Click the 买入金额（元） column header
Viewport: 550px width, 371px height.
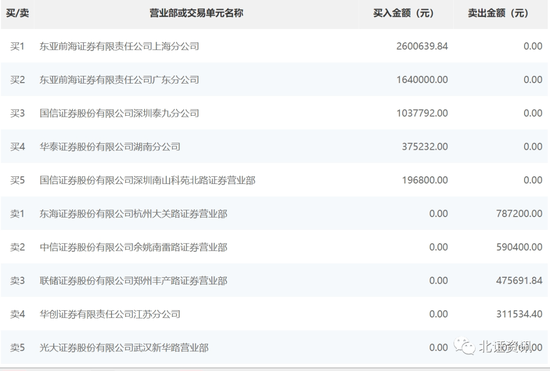coord(403,13)
